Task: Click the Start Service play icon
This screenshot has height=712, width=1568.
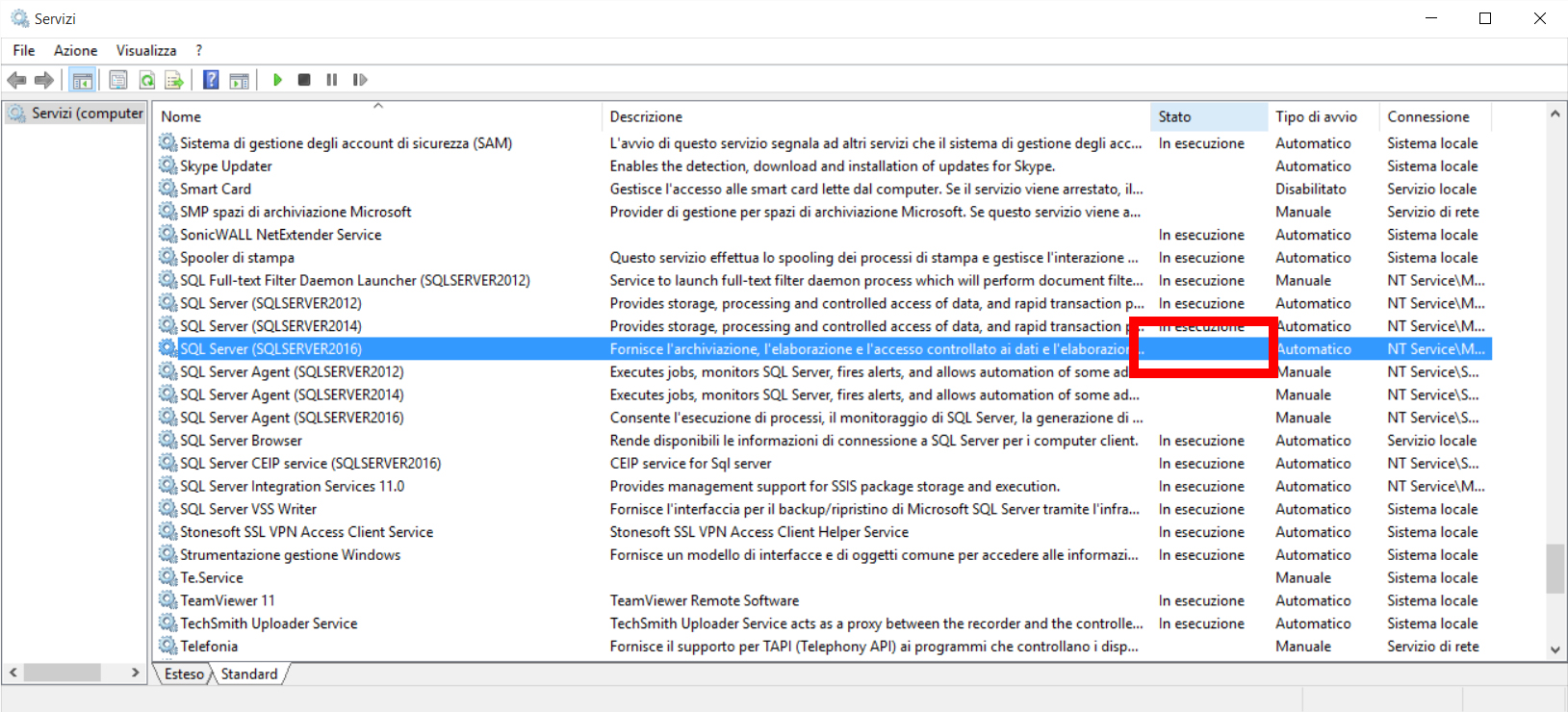Action: click(x=277, y=80)
